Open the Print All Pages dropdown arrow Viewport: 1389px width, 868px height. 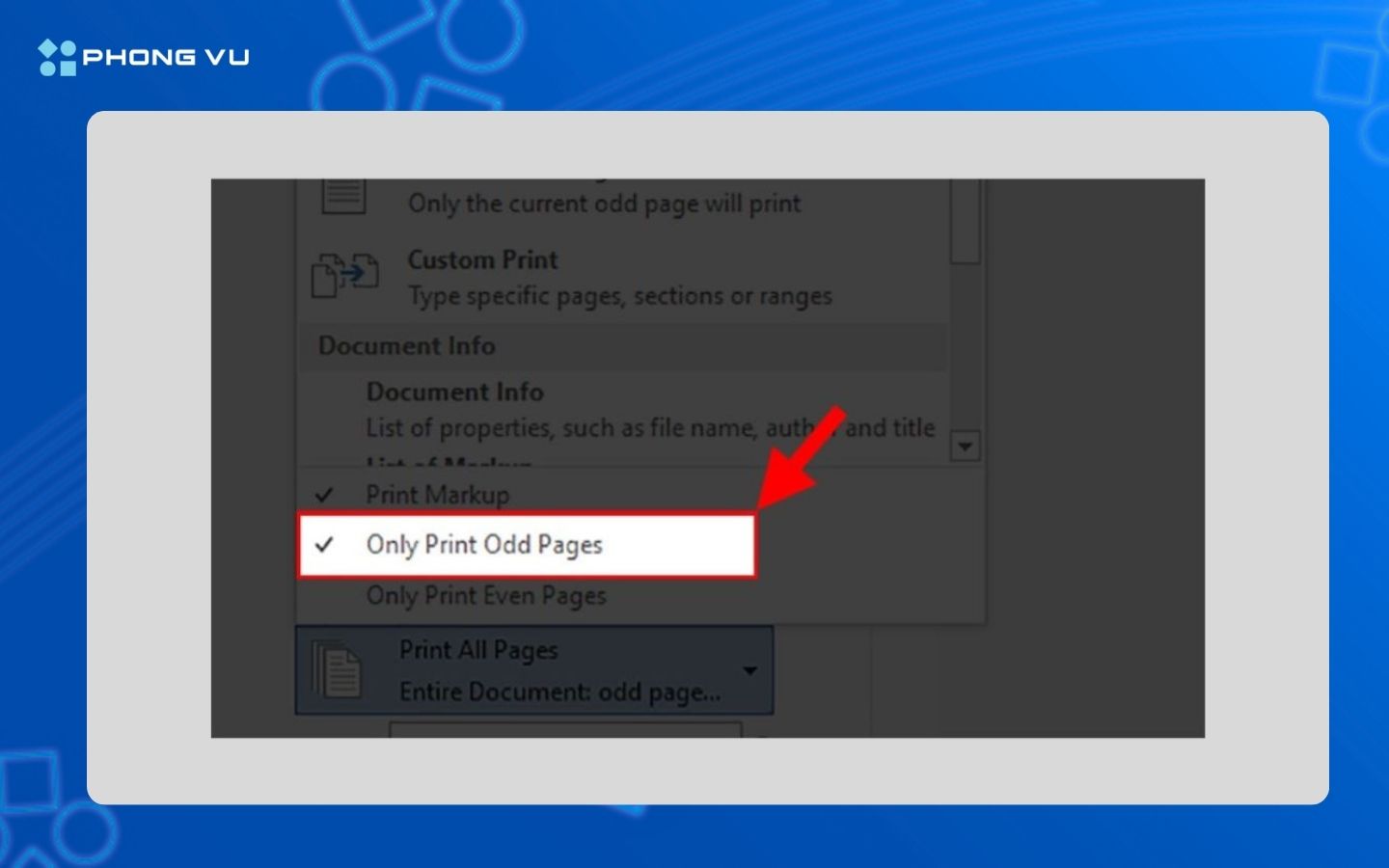[x=751, y=672]
